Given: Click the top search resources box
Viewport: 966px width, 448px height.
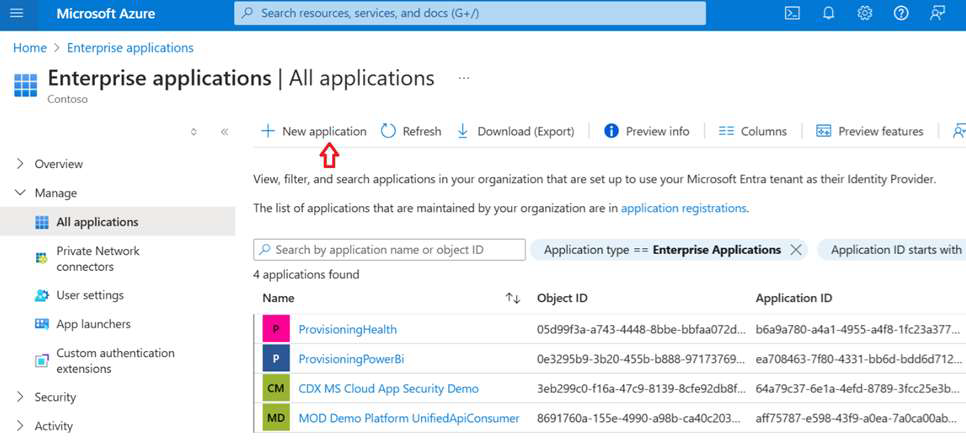Looking at the screenshot, I should pyautogui.click(x=469, y=13).
